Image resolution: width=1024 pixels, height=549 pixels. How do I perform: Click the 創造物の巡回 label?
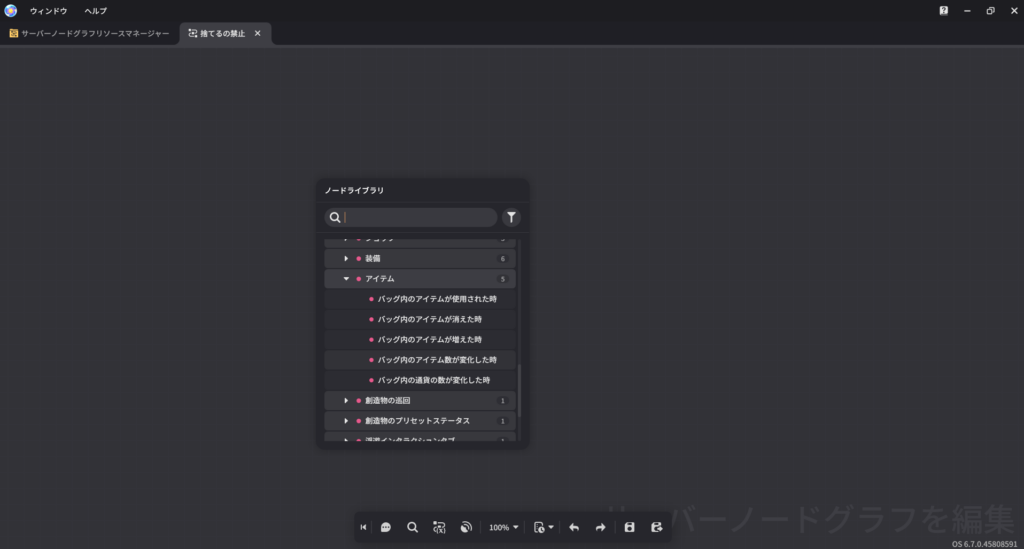[x=388, y=401]
